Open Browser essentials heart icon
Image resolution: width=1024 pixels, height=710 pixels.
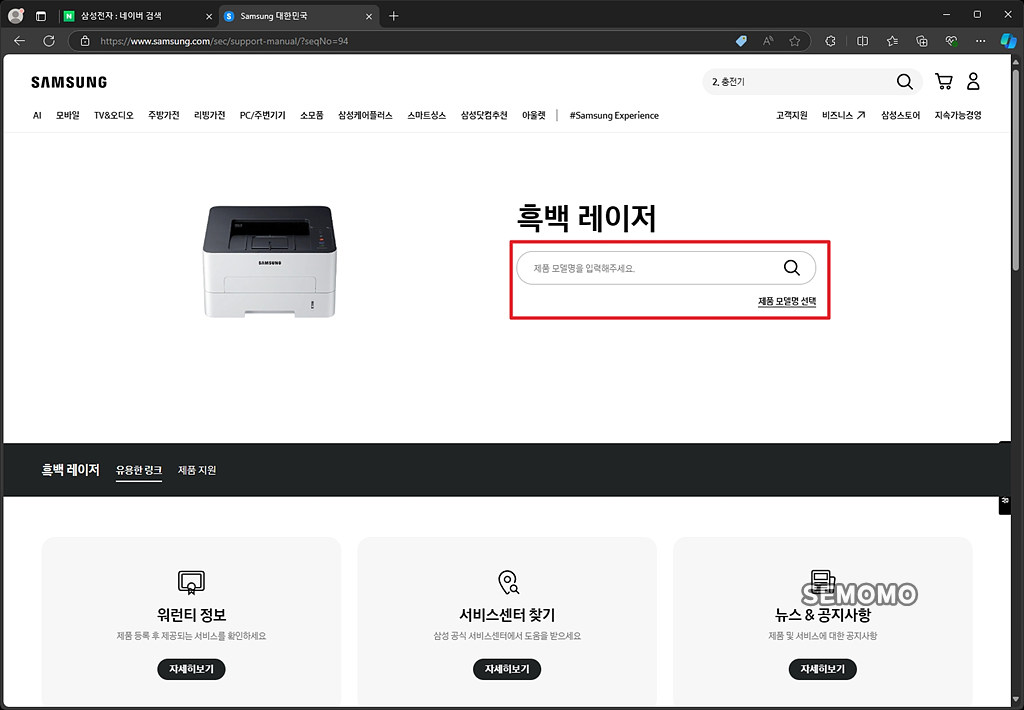(x=951, y=40)
